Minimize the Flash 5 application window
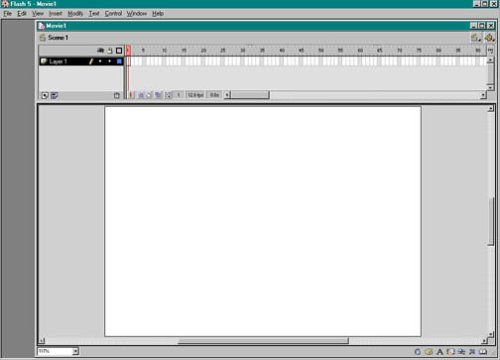The height and width of the screenshot is (360, 500). click(477, 4)
